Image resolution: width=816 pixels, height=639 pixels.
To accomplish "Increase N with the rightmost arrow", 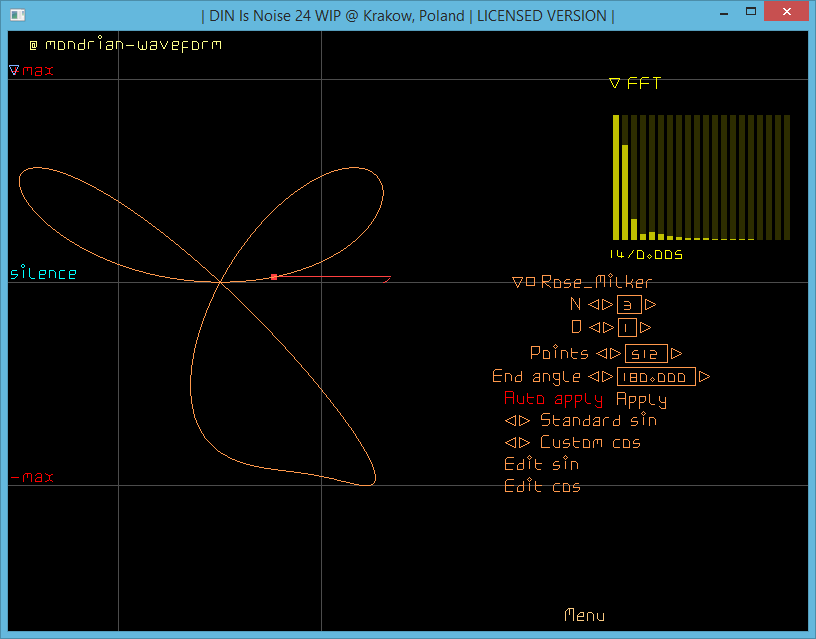I will (x=651, y=305).
